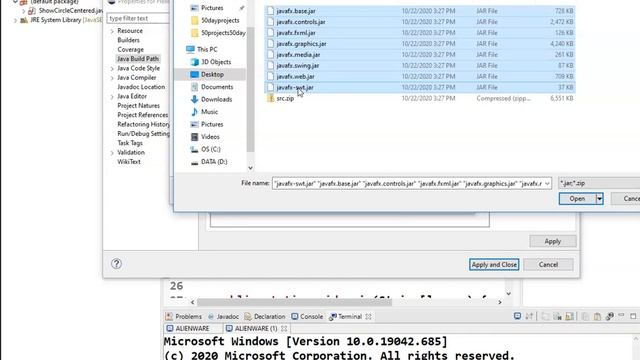Select WikiText in properties tree
The image size is (640, 360).
tap(129, 162)
